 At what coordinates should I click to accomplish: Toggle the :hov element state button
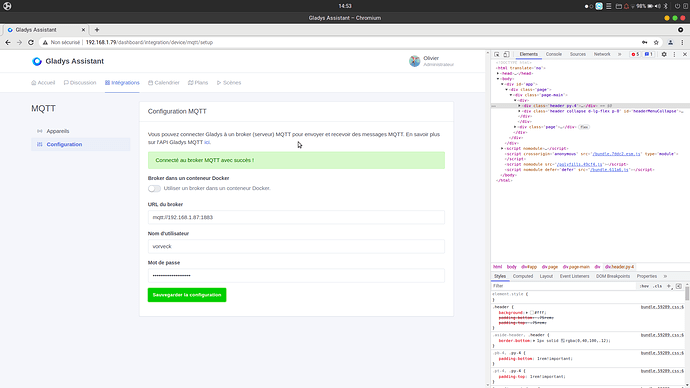click(644, 286)
